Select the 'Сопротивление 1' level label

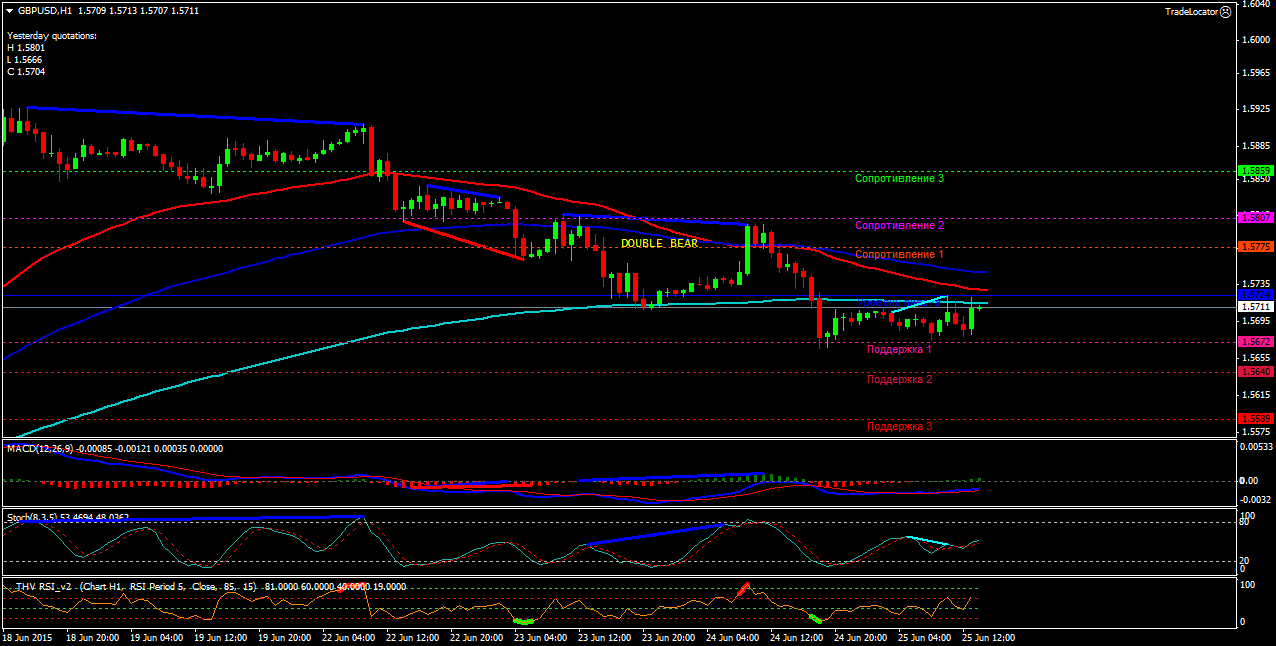899,254
